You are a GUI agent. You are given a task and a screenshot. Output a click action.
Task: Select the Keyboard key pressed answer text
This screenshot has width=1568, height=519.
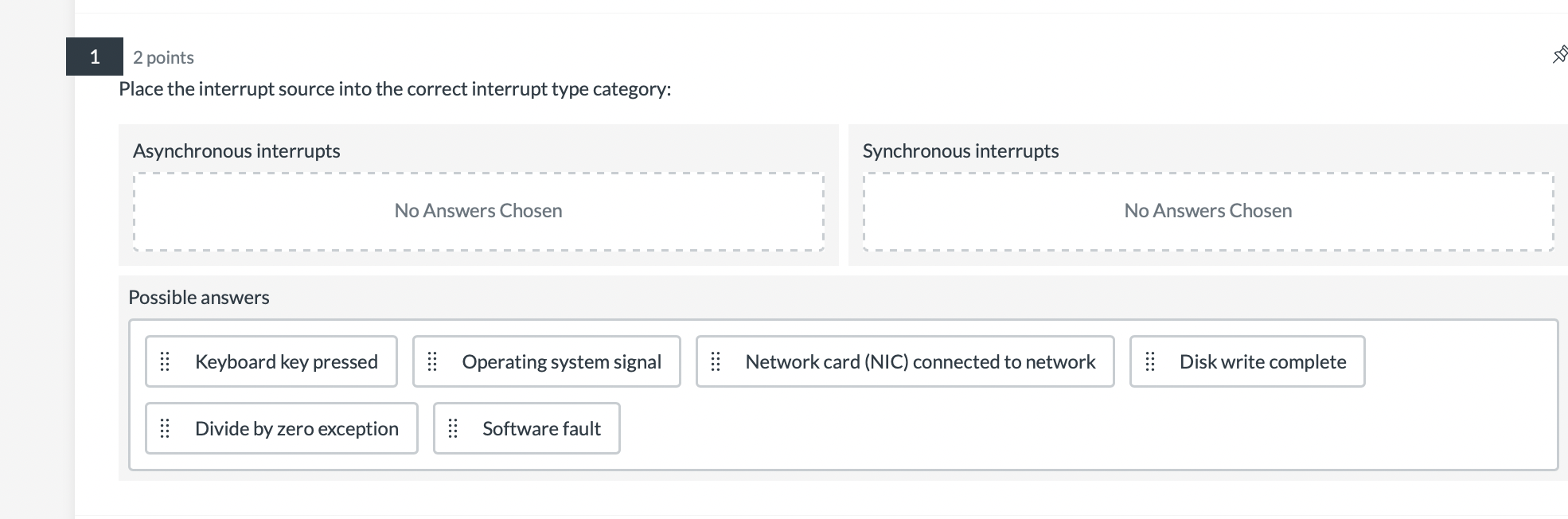coord(286,362)
